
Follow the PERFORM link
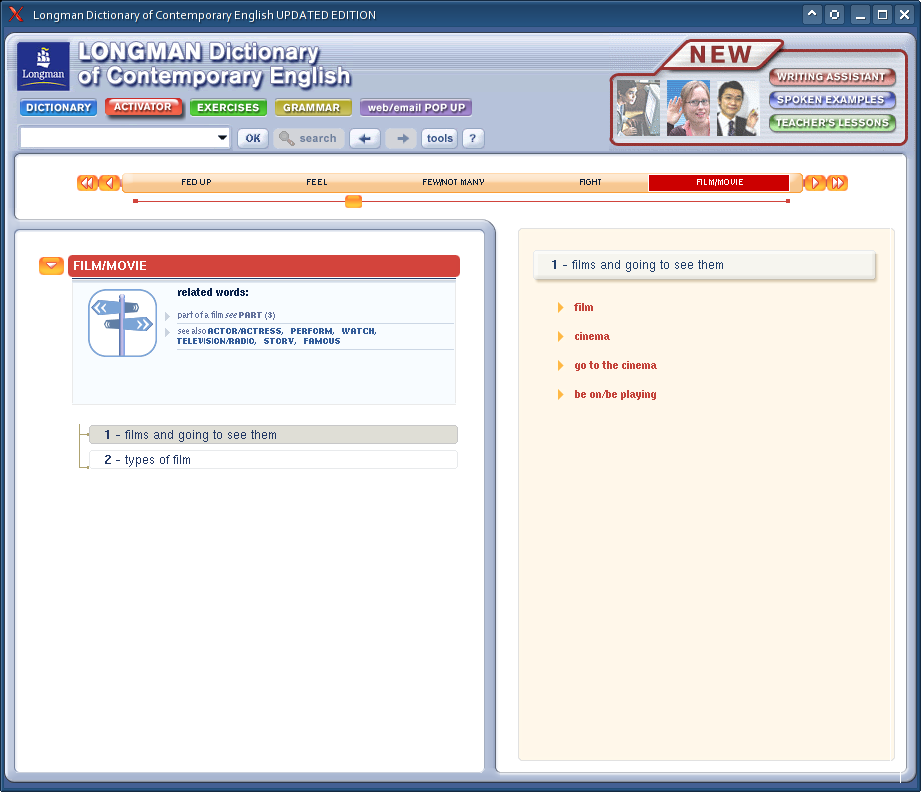point(312,331)
